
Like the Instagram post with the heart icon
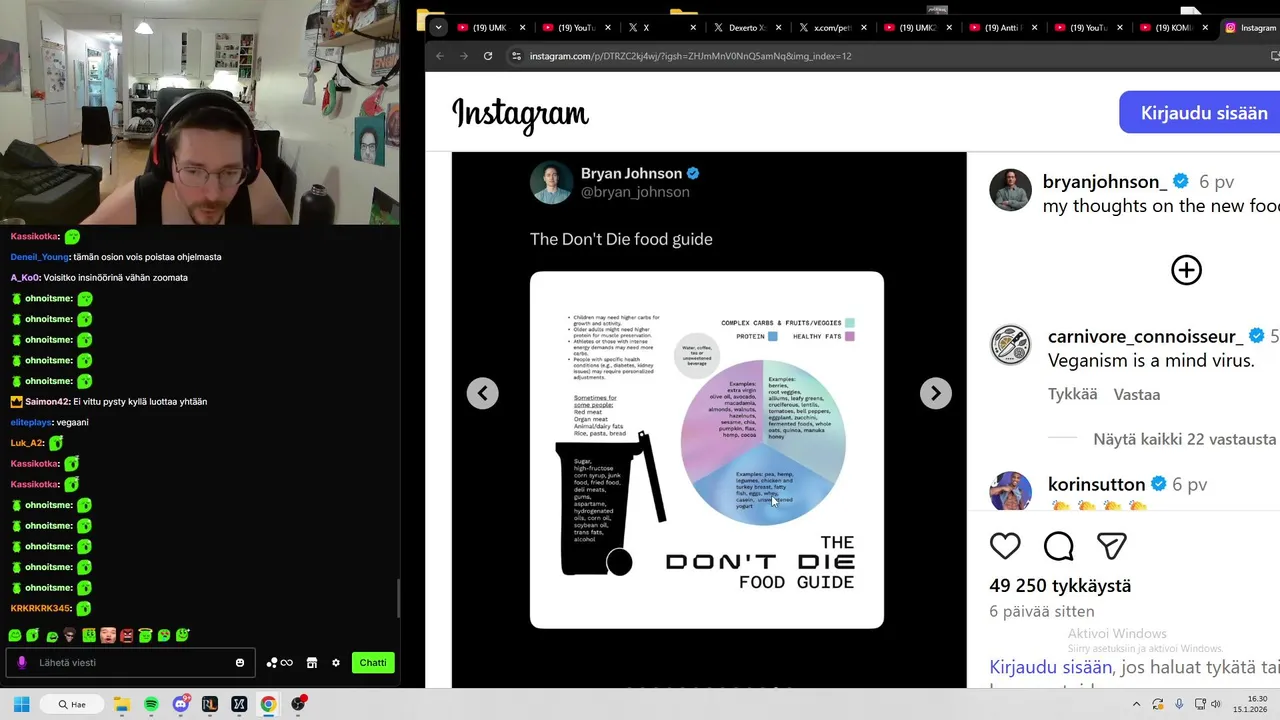coord(1005,545)
